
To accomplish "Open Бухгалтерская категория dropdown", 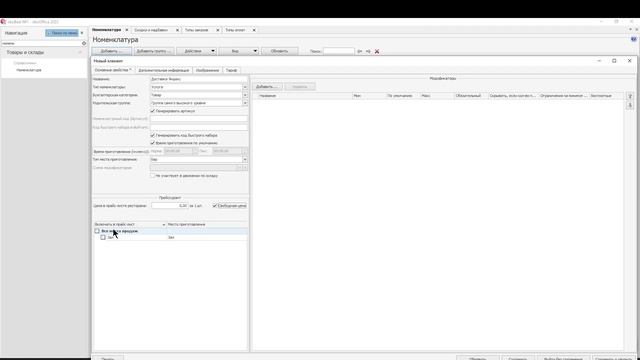I will [245, 95].
